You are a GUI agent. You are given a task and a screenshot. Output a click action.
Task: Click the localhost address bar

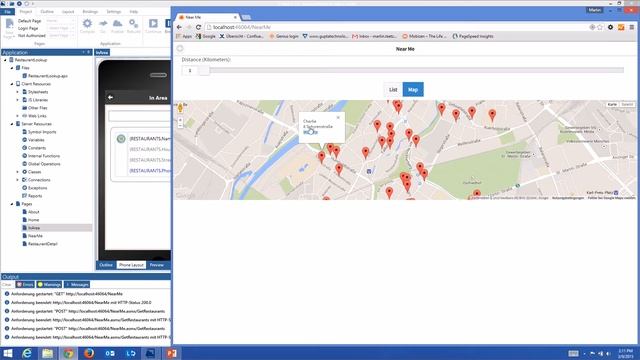(x=396, y=27)
